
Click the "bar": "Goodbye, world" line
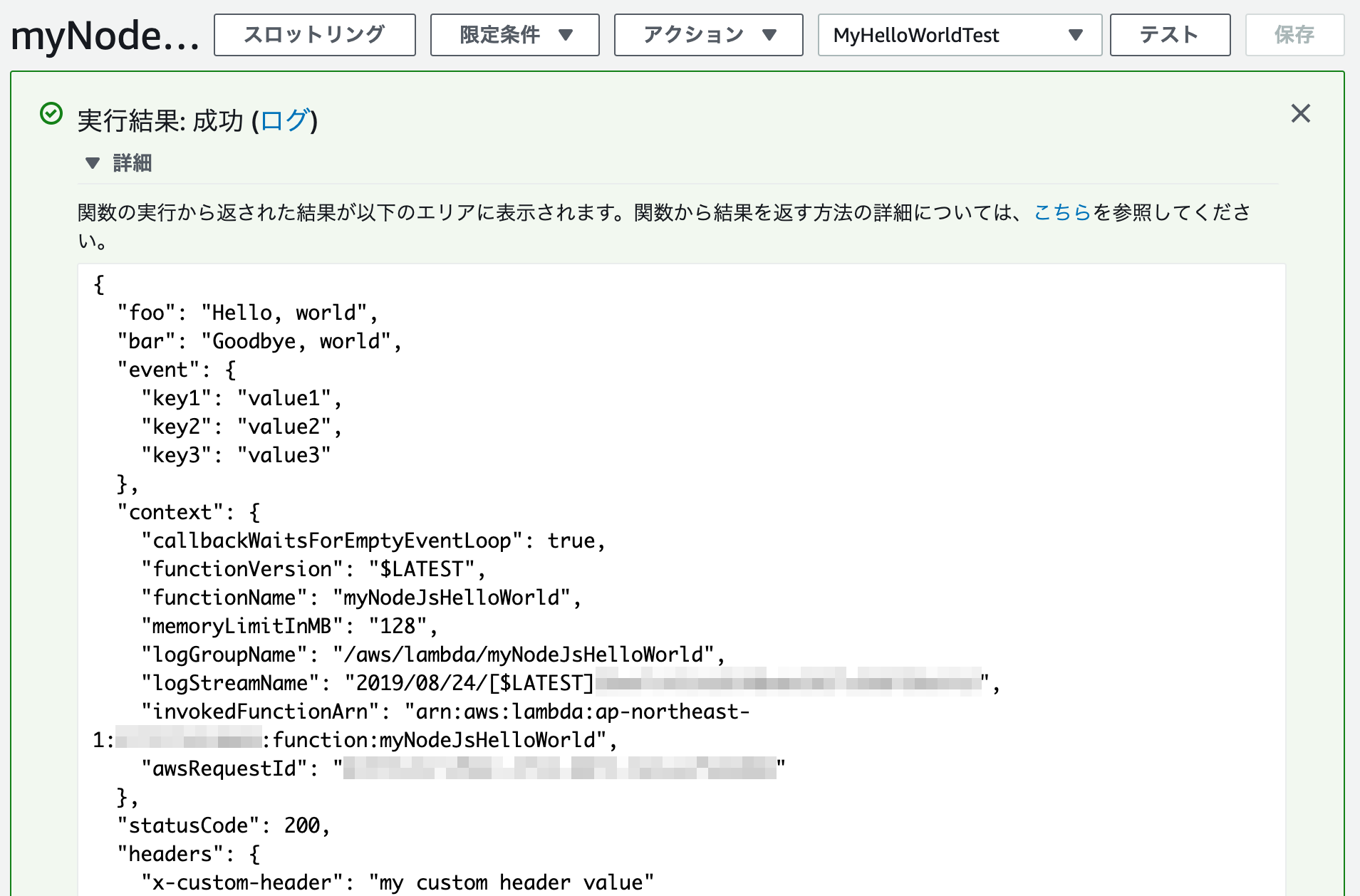(259, 341)
